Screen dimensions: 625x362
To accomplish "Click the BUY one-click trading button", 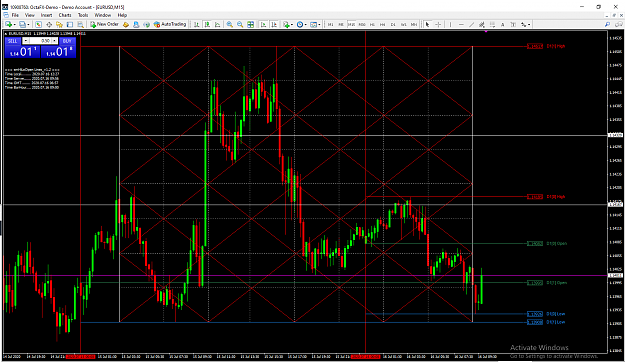I will point(67,41).
